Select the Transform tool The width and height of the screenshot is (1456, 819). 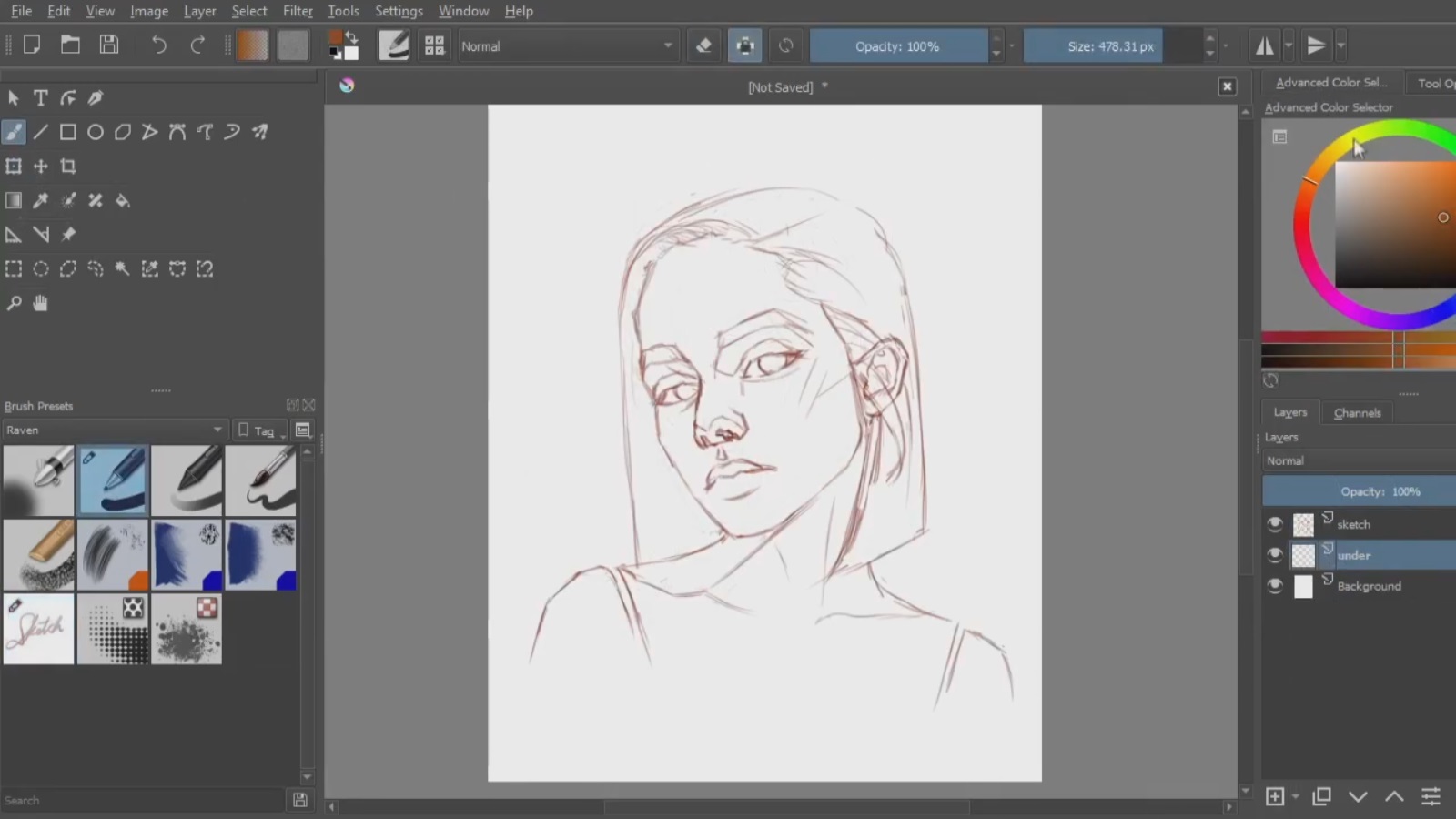[14, 167]
